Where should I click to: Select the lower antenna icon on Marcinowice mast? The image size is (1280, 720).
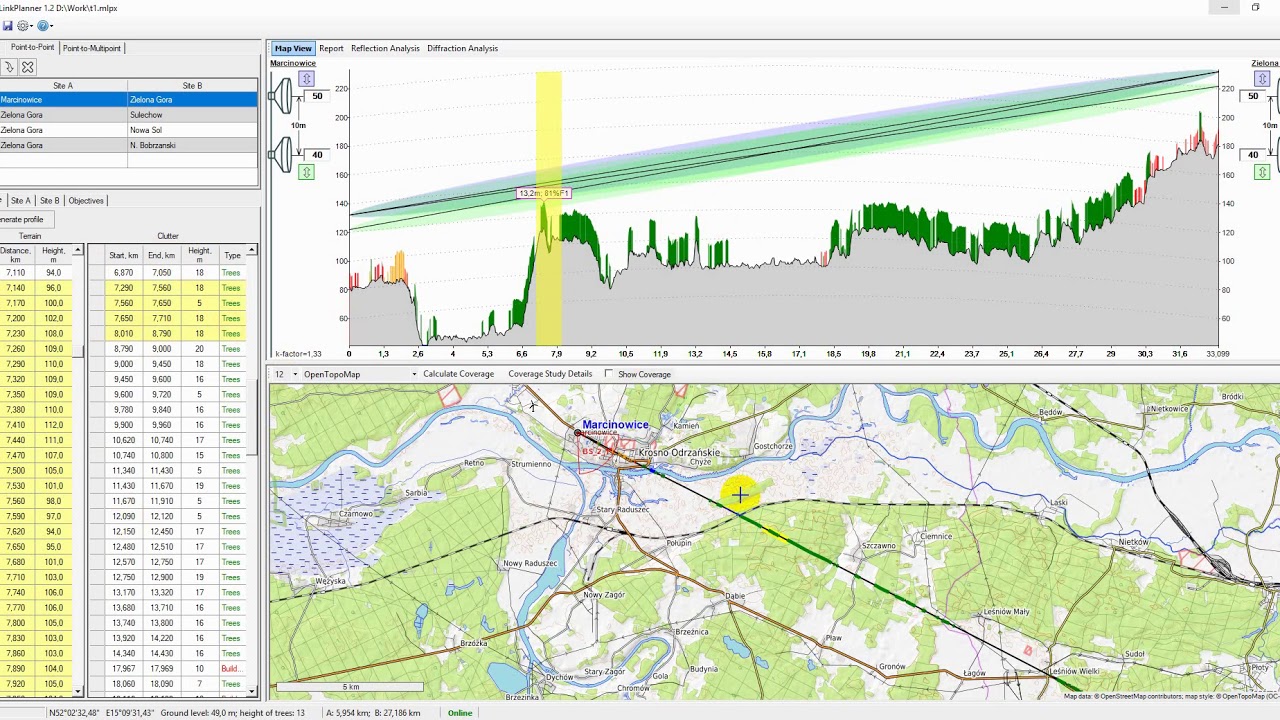click(286, 152)
